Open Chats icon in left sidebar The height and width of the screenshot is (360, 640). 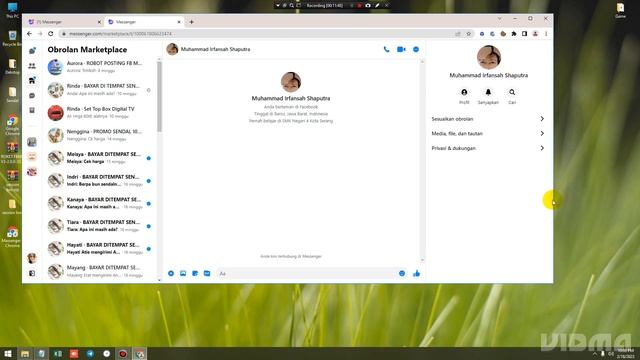click(32, 51)
